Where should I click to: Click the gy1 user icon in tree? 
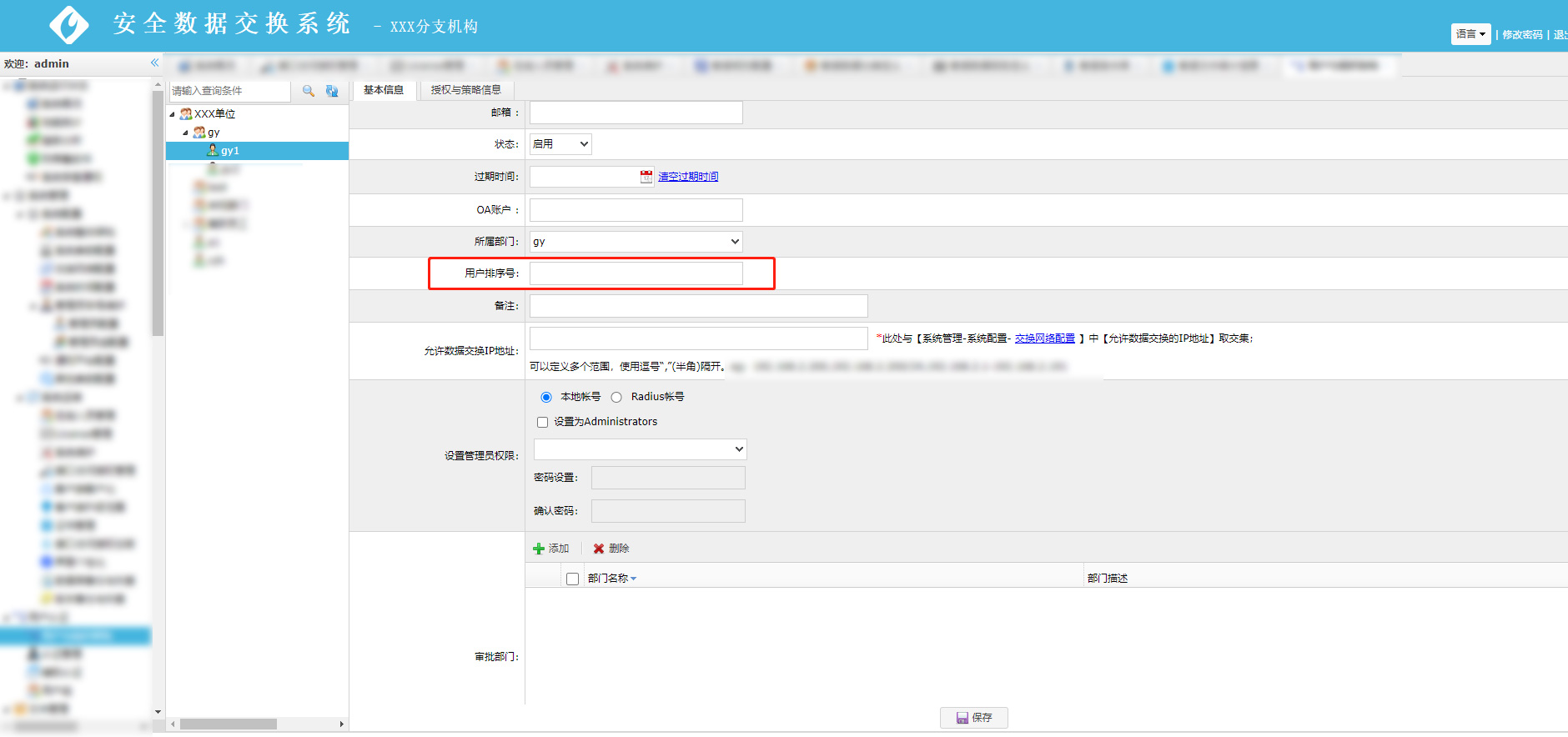point(213,151)
